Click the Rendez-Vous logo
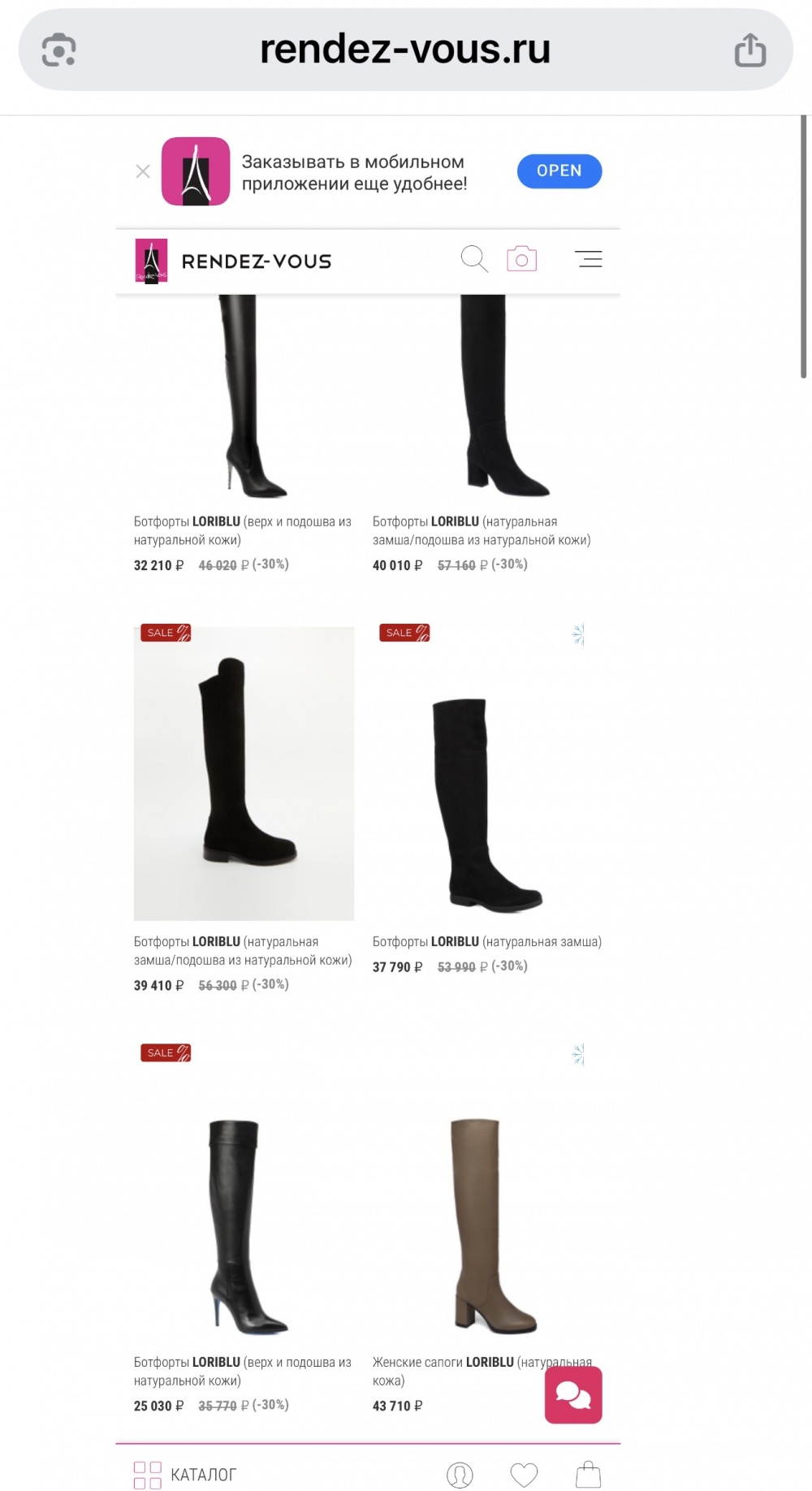 [233, 261]
